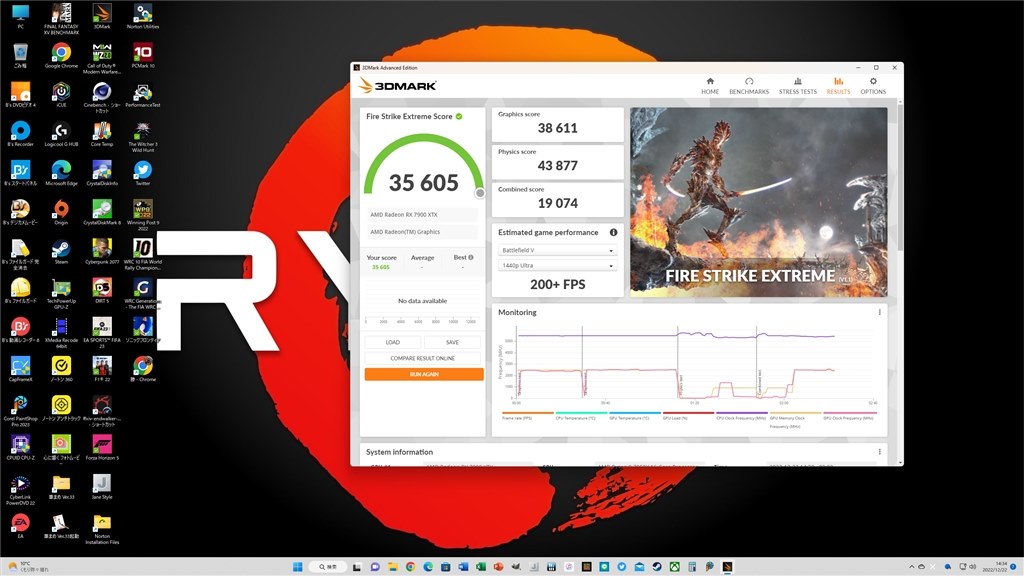Open the Jane Style desktop icon

pos(102,487)
